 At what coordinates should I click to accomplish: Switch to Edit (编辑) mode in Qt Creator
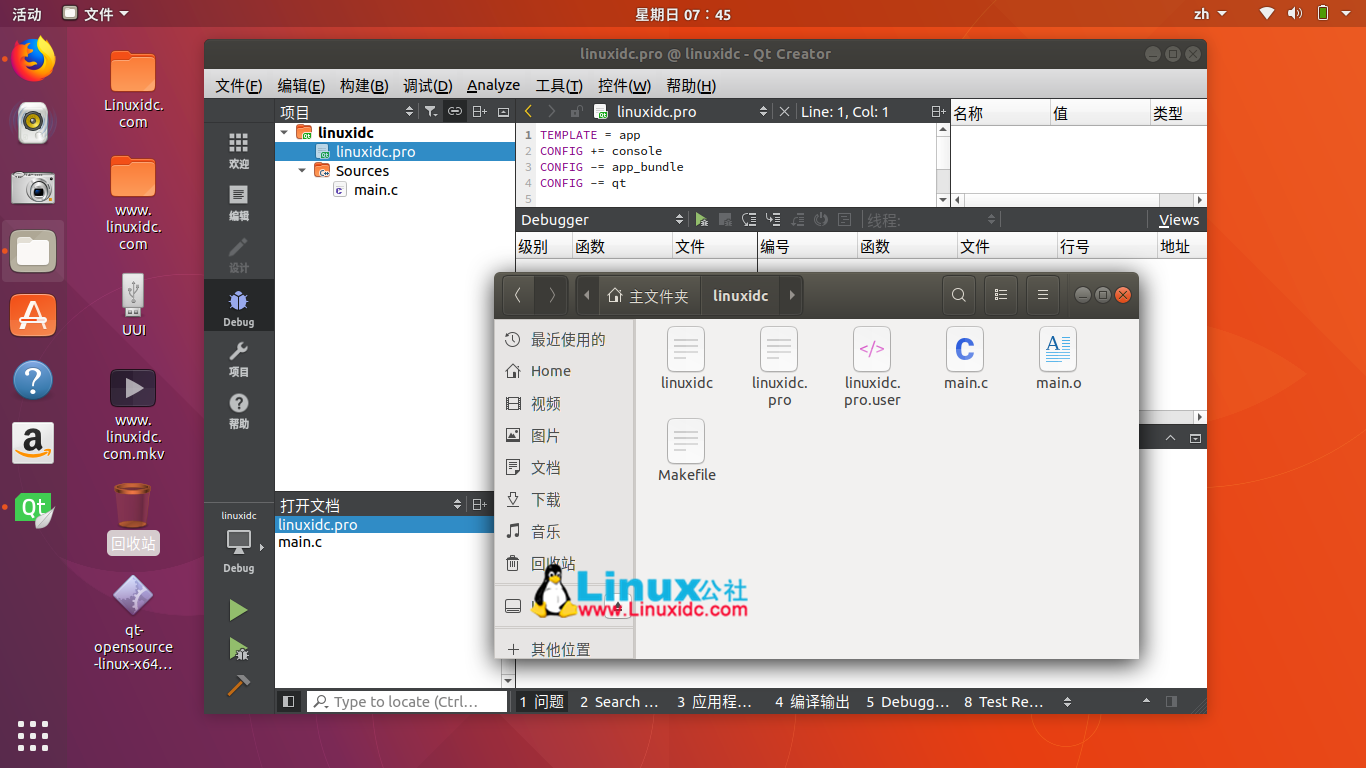[238, 202]
